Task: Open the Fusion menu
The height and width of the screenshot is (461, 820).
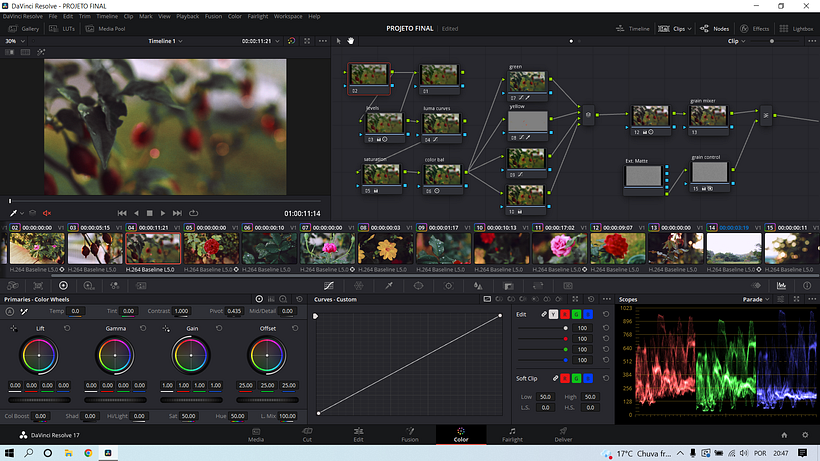Action: 213,16
